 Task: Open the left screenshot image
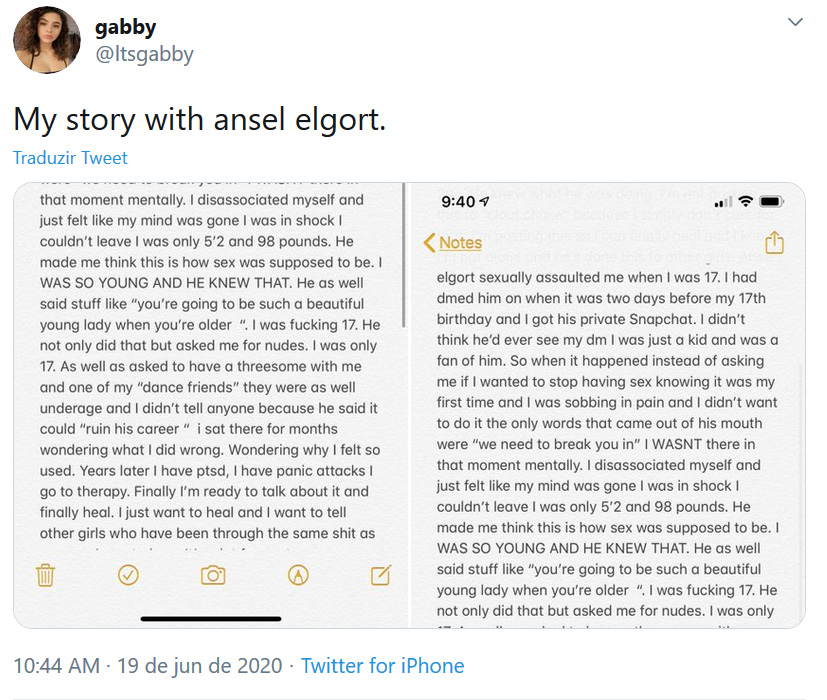tap(210, 405)
